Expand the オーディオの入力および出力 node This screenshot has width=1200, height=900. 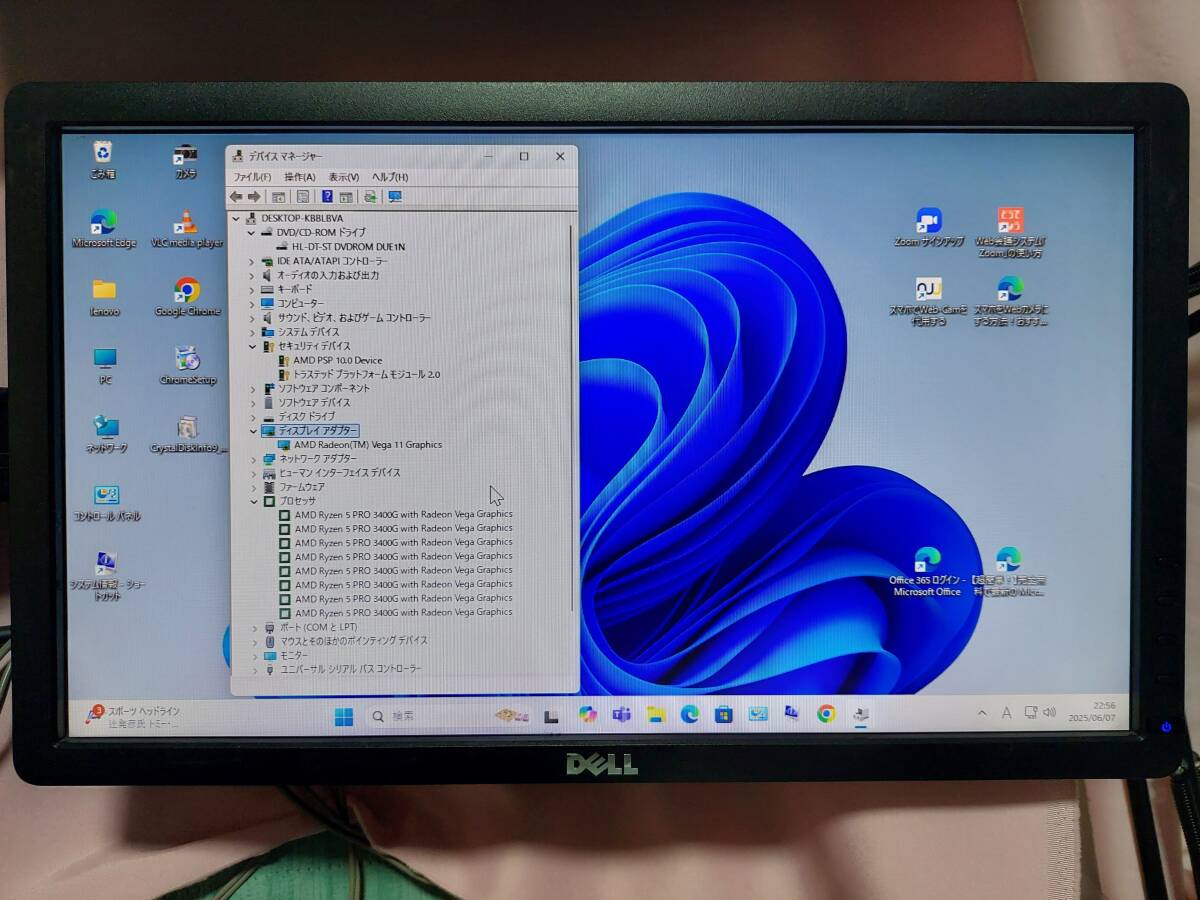point(253,275)
